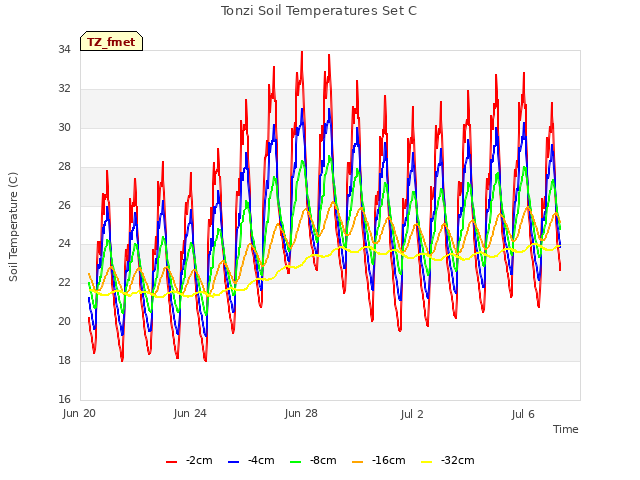Screen dimensions: 640x480
Task: Click the Jun 24 x-axis tick label
Action: click(190, 413)
